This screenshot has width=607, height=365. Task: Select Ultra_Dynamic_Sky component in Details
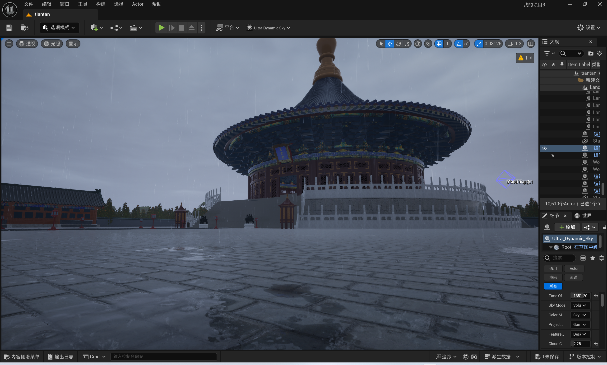pos(570,239)
